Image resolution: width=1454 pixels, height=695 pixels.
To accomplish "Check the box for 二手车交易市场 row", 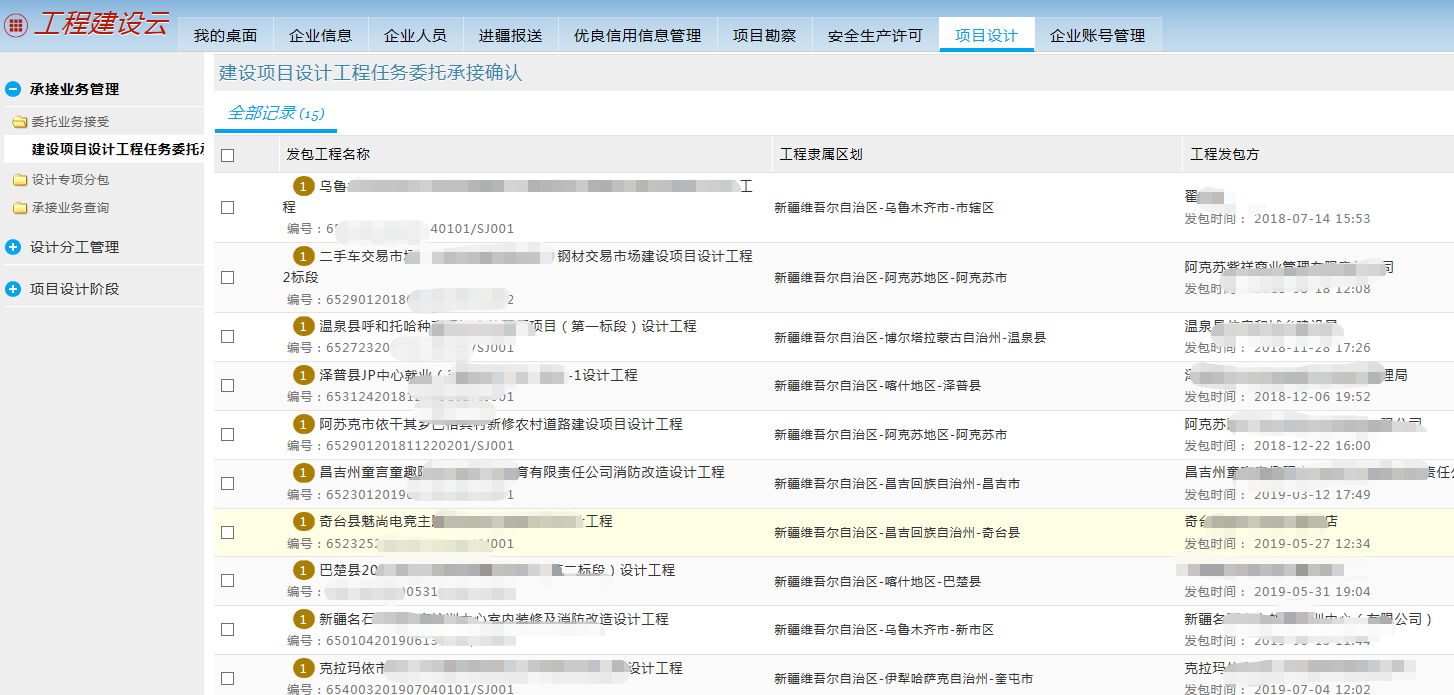I will click(x=228, y=277).
